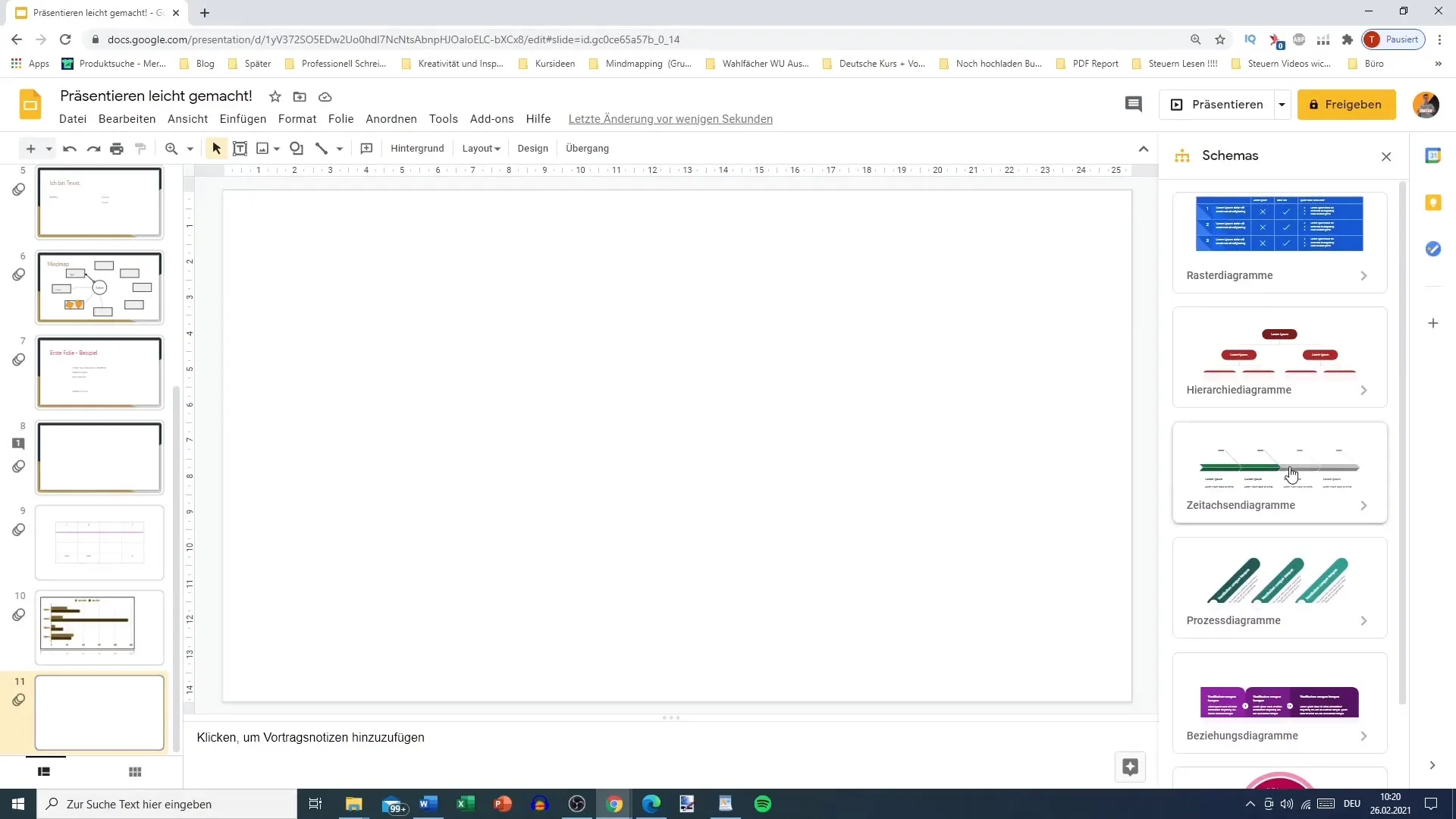This screenshot has width=1456, height=819.
Task: Rename the title Präsentieren leicht gemacht!
Action: [156, 96]
